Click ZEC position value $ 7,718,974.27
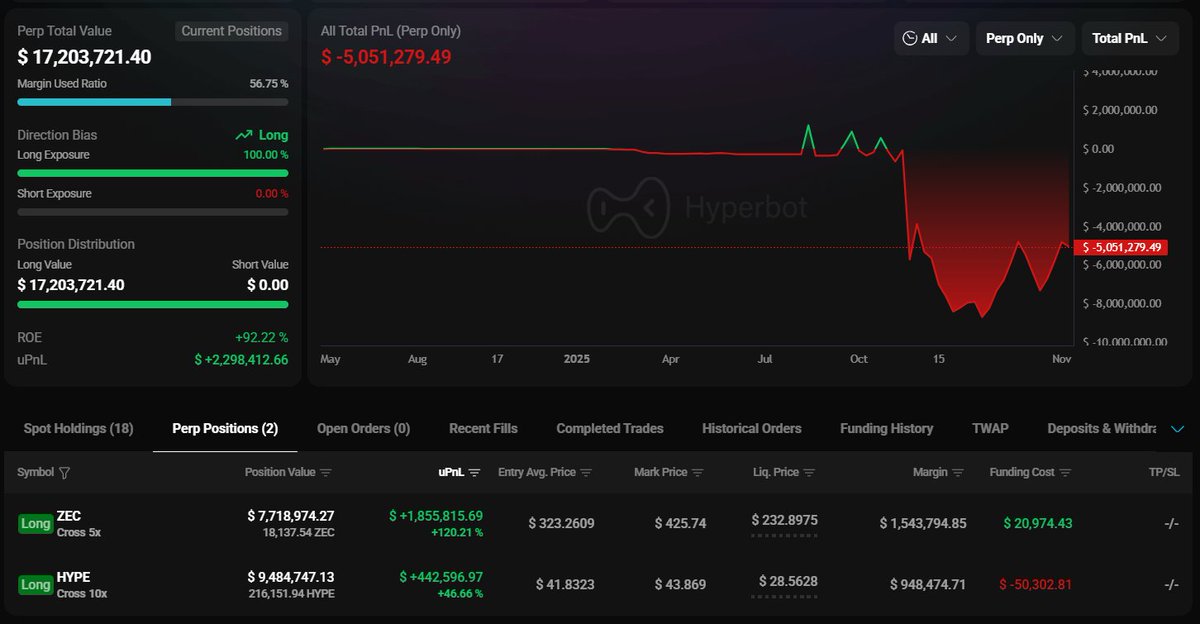 291,516
